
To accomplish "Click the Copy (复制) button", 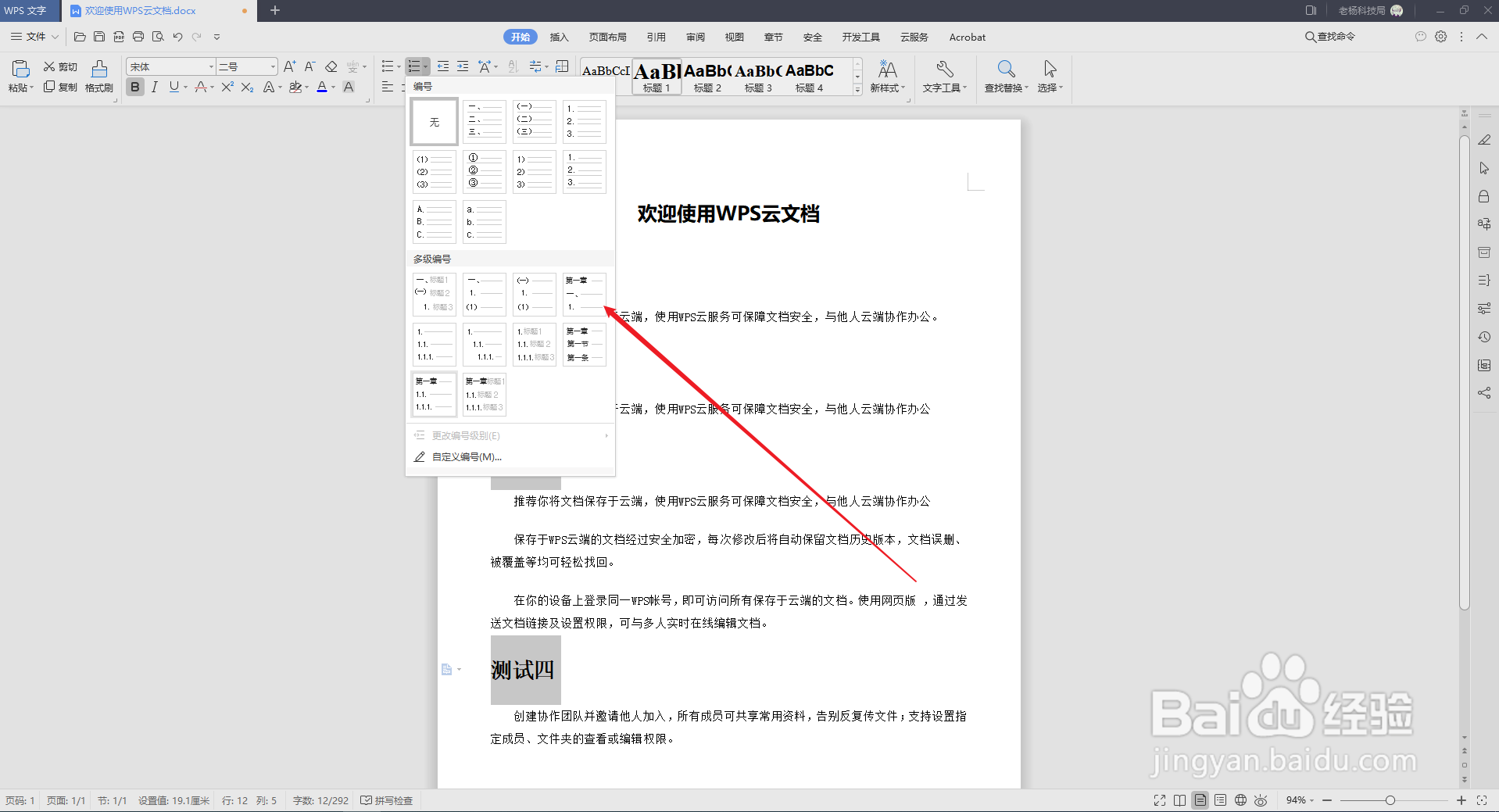I will 60,88.
